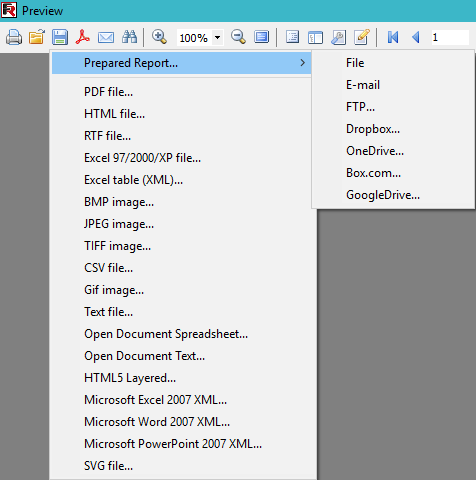Zoom out with the magnifier minus icon

pyautogui.click(x=238, y=37)
